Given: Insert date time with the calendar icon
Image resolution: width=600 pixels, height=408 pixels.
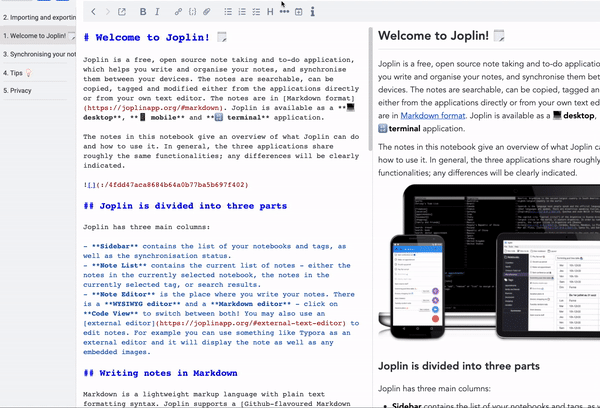Looking at the screenshot, I should point(298,12).
